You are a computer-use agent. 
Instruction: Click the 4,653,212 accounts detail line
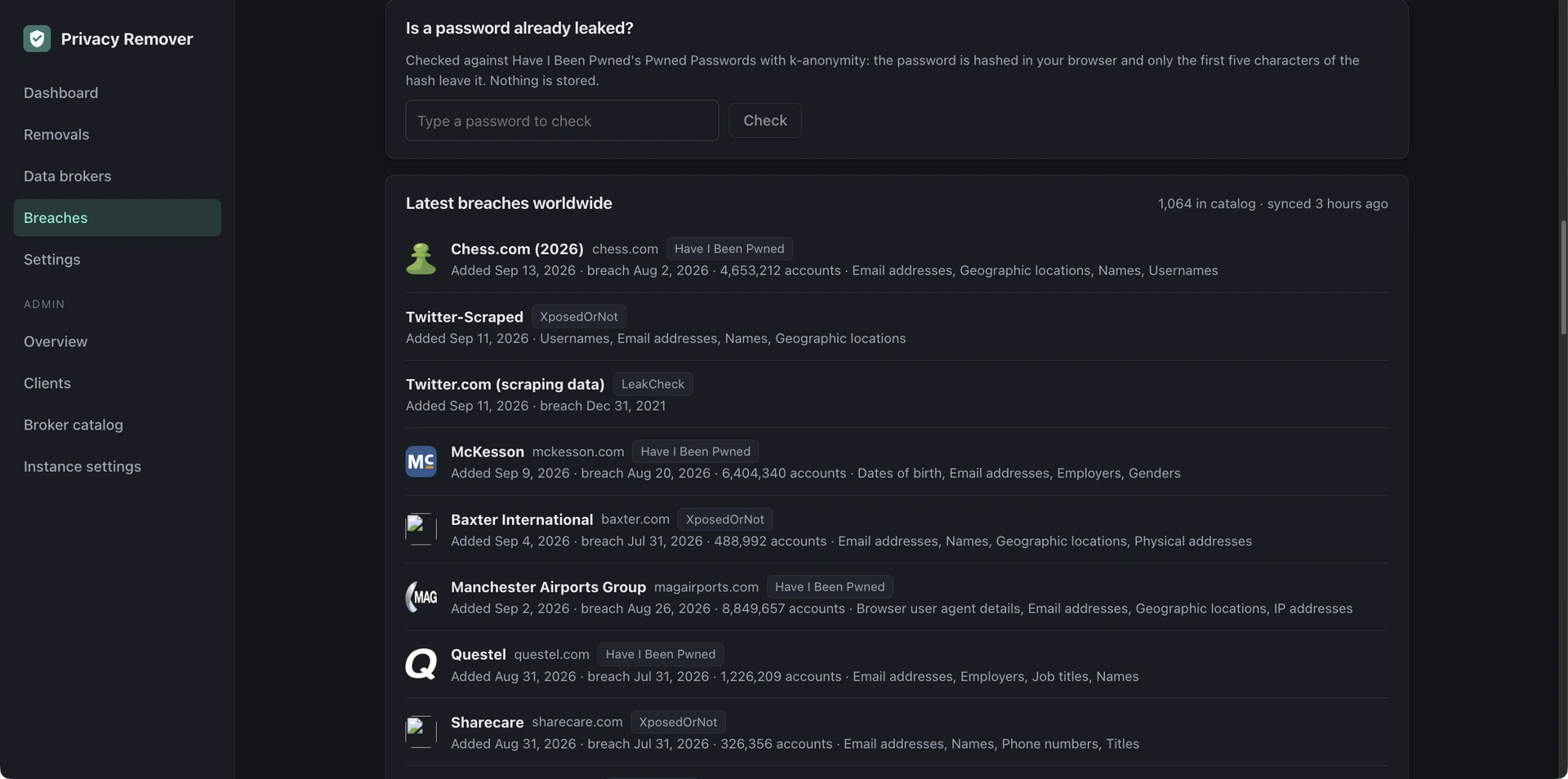[835, 270]
